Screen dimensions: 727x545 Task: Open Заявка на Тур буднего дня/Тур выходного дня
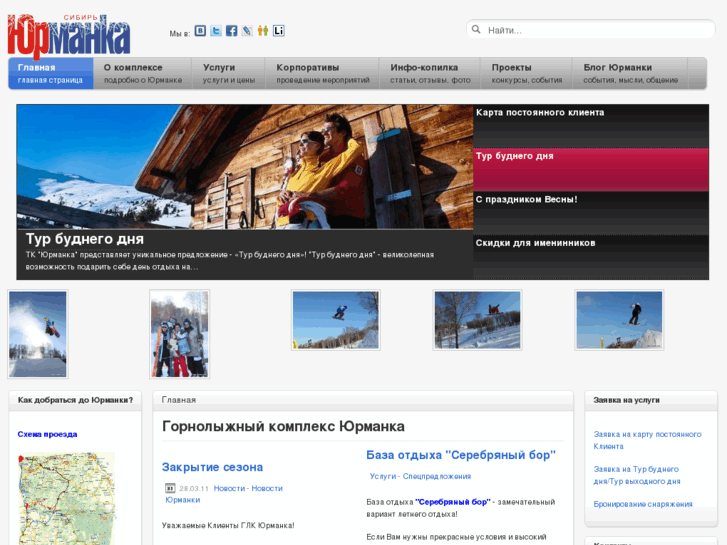click(x=637, y=475)
